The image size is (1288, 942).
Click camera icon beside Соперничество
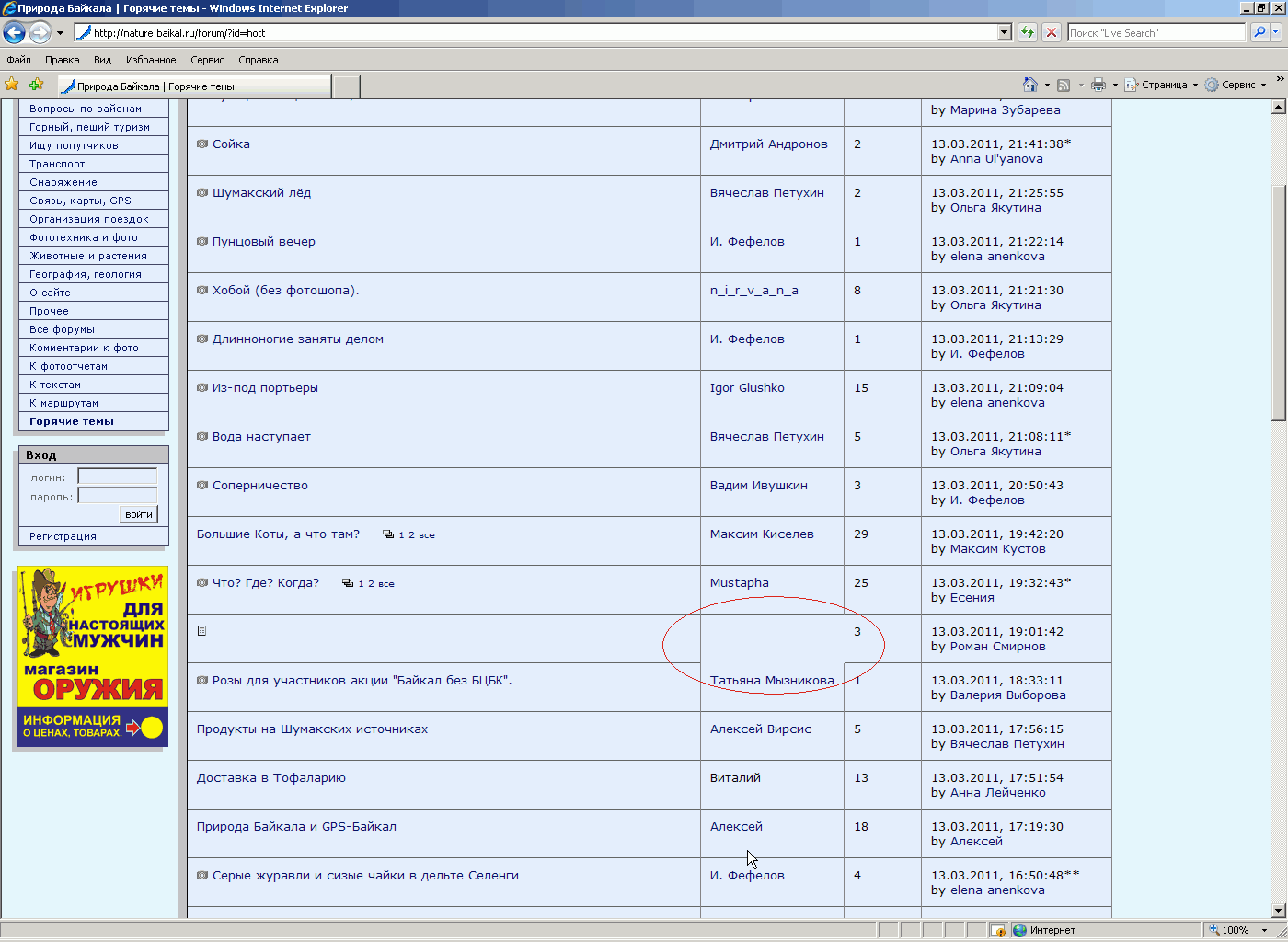(202, 485)
